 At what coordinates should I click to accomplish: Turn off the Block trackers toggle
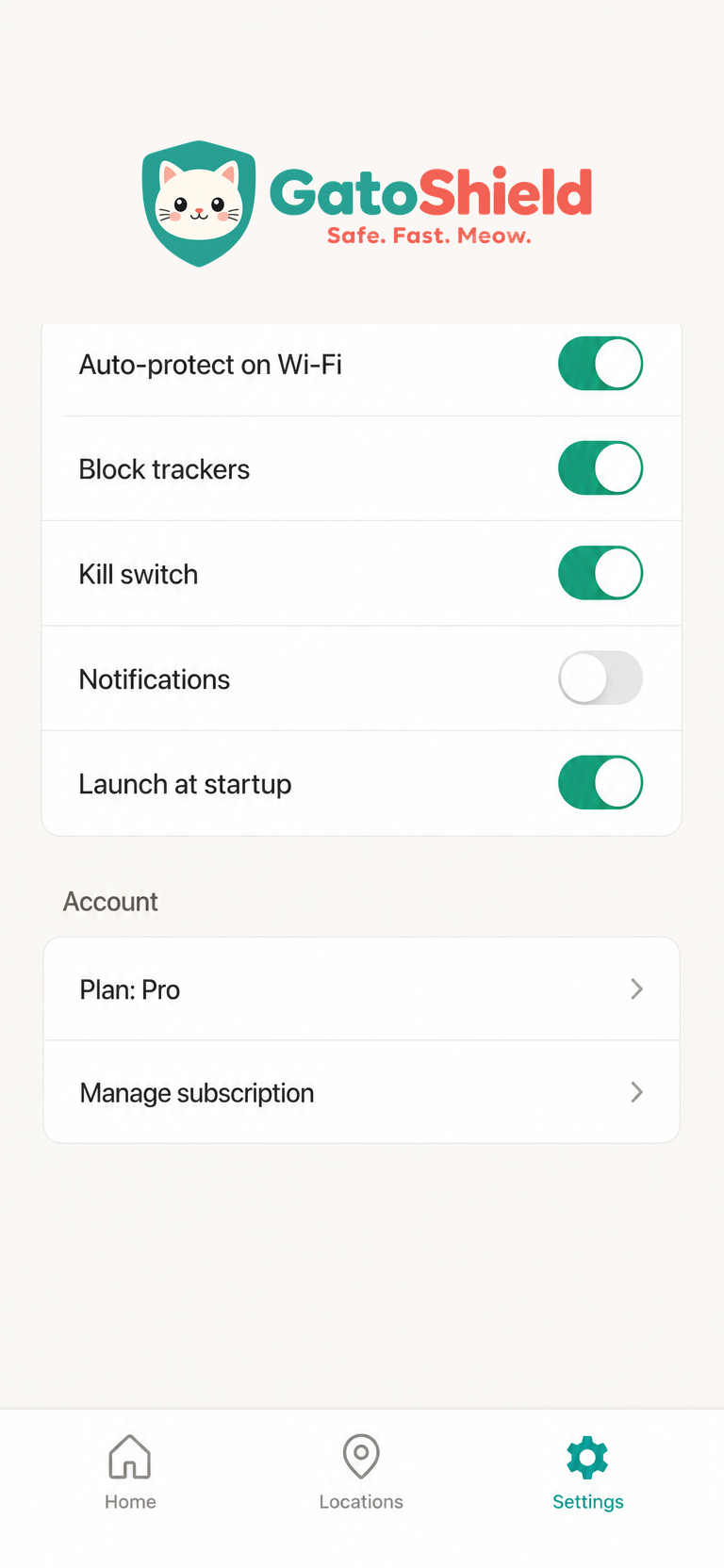601,468
